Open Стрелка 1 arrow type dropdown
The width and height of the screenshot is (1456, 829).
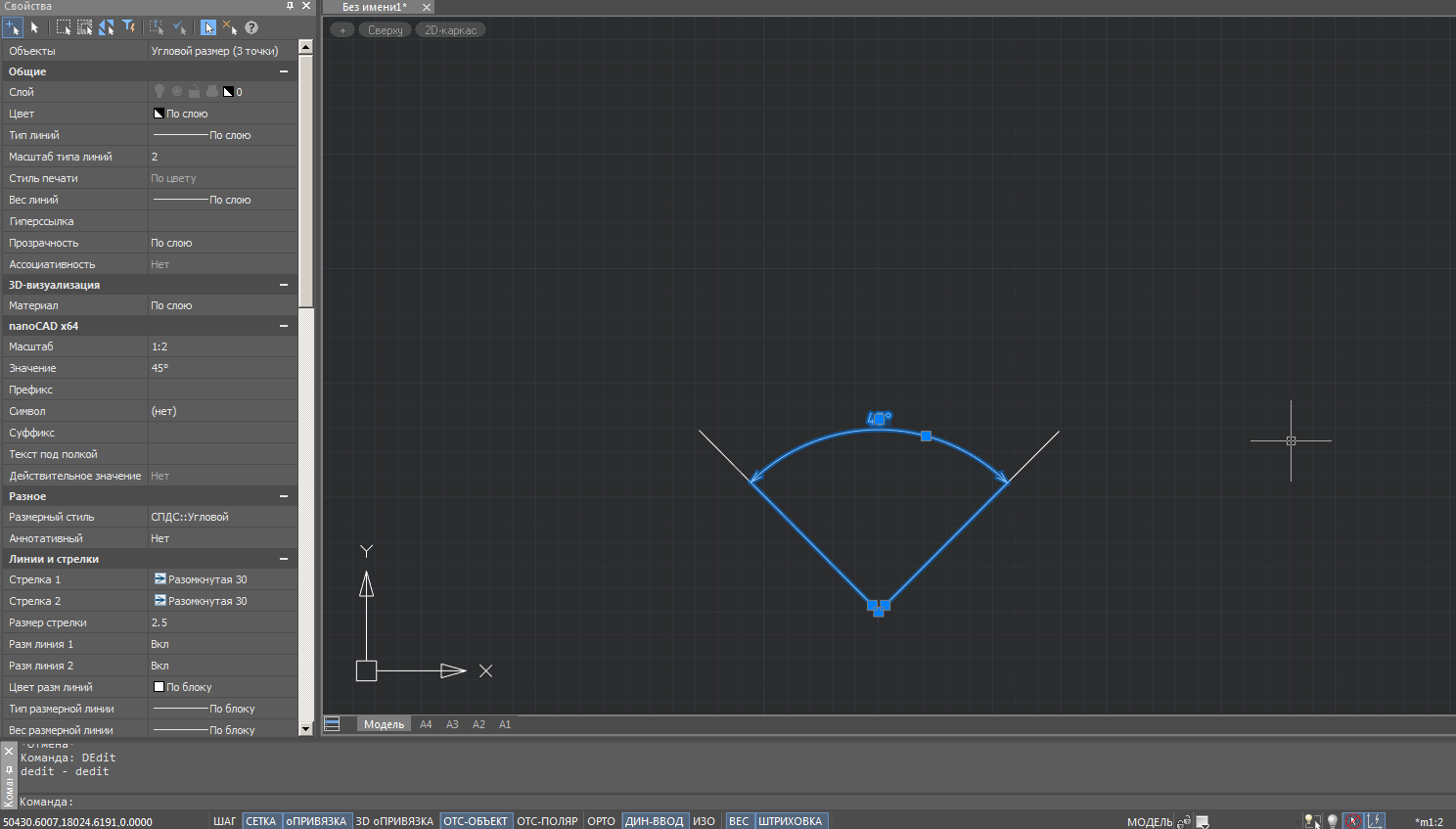222,579
